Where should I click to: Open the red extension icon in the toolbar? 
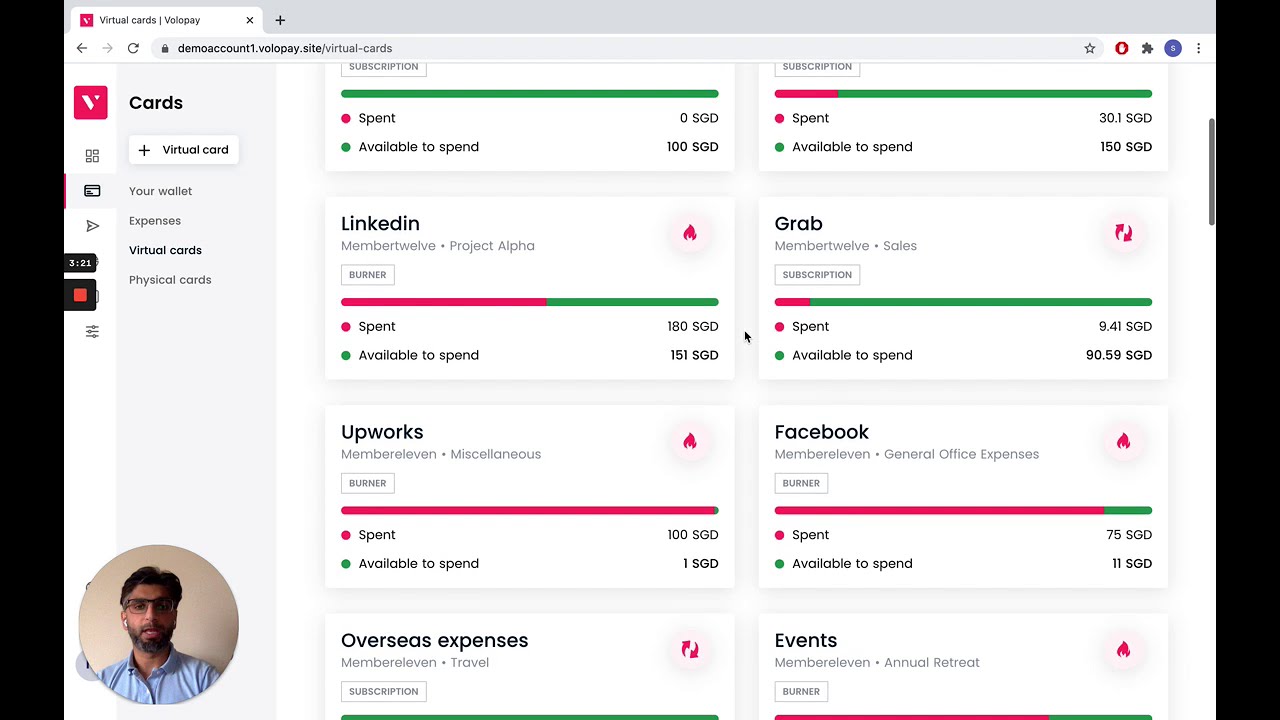[1122, 48]
